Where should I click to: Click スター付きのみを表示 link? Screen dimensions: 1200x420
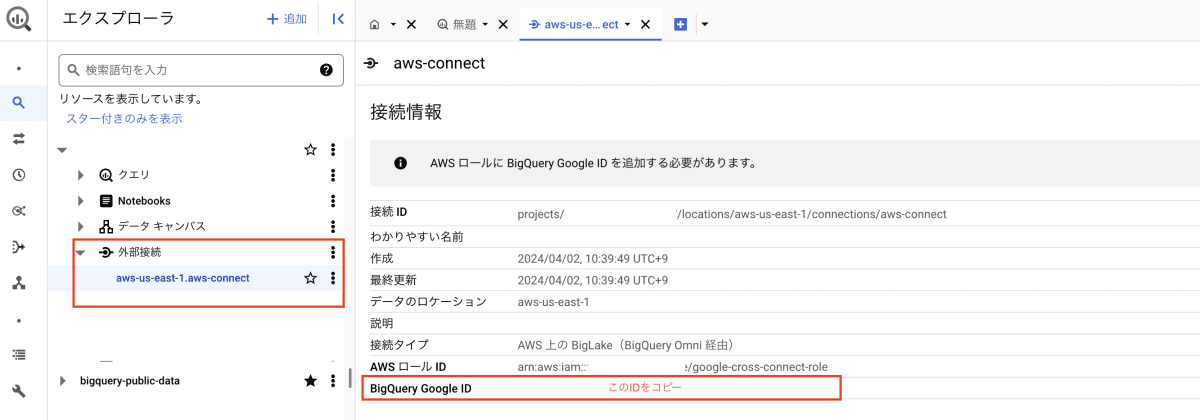click(x=124, y=118)
